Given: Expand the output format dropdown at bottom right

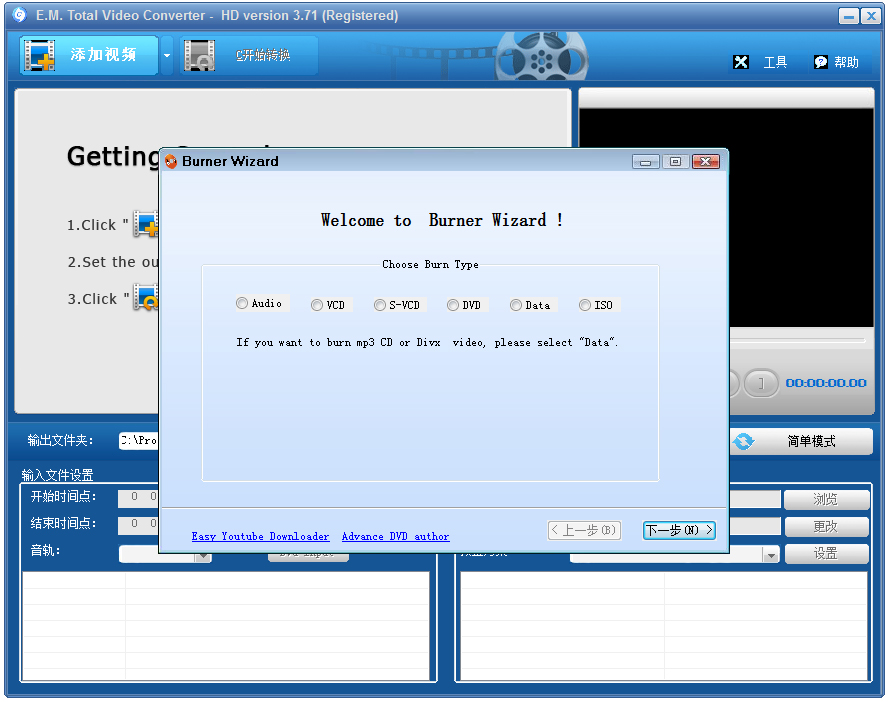Looking at the screenshot, I should pos(770,553).
